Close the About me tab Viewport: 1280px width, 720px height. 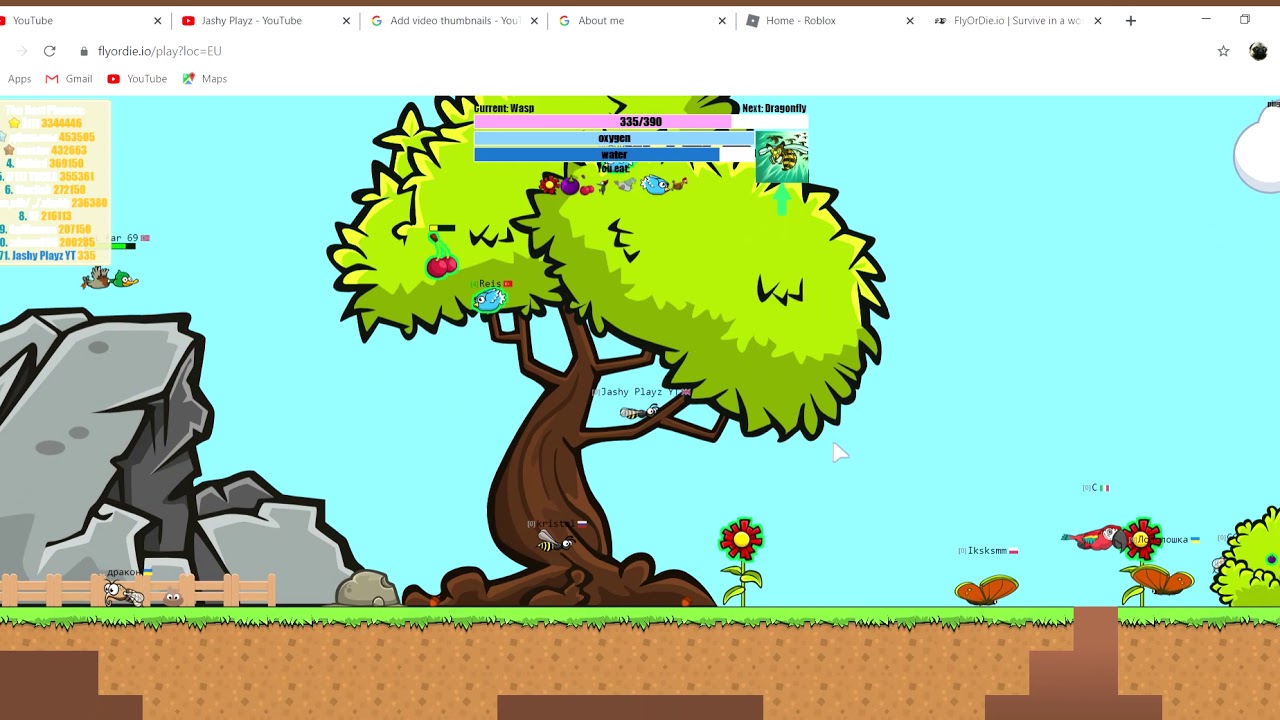pyautogui.click(x=722, y=20)
